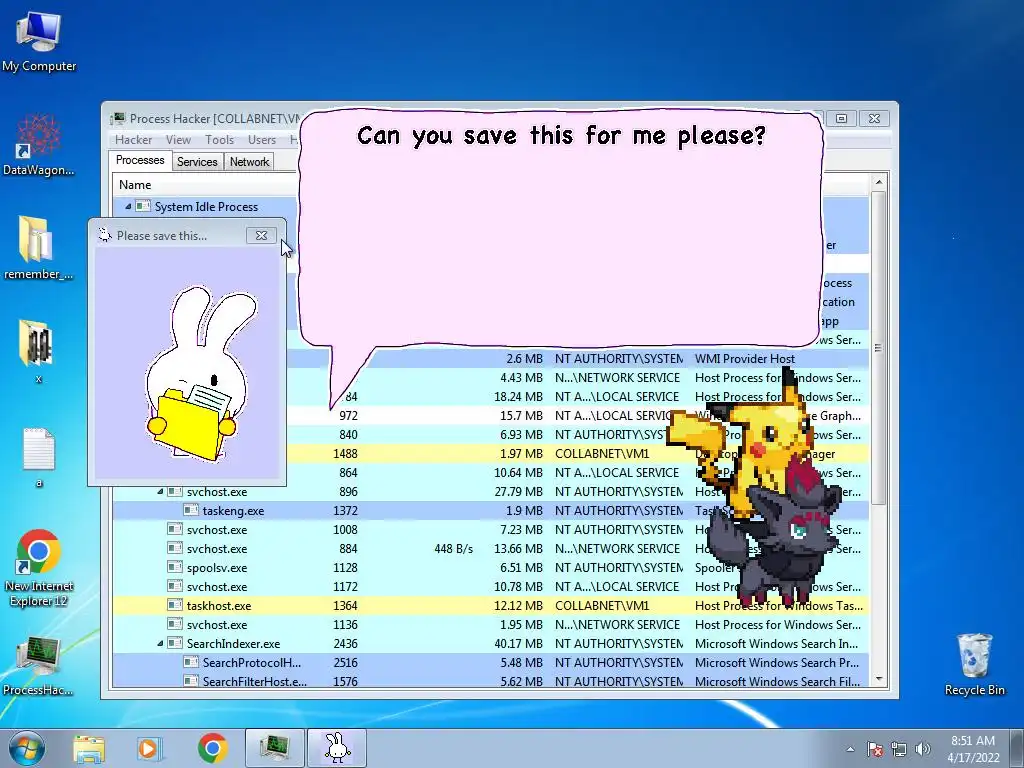
Task: Close the Please save this window
Action: [x=261, y=235]
